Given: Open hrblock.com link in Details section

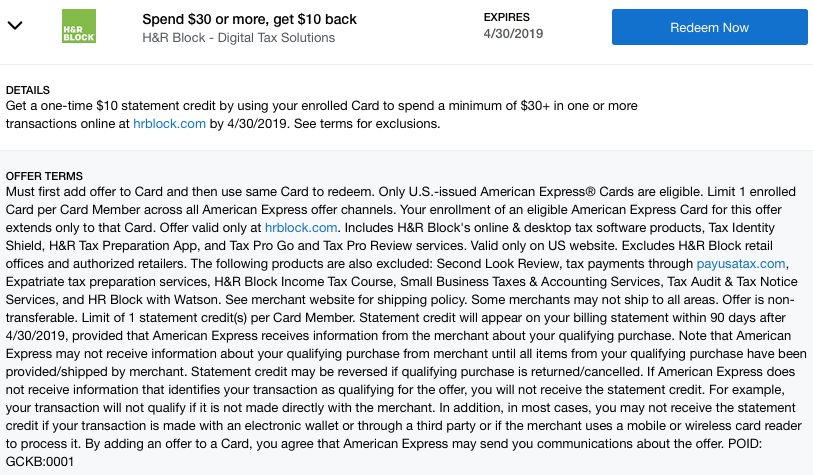Looking at the screenshot, I should [169, 124].
